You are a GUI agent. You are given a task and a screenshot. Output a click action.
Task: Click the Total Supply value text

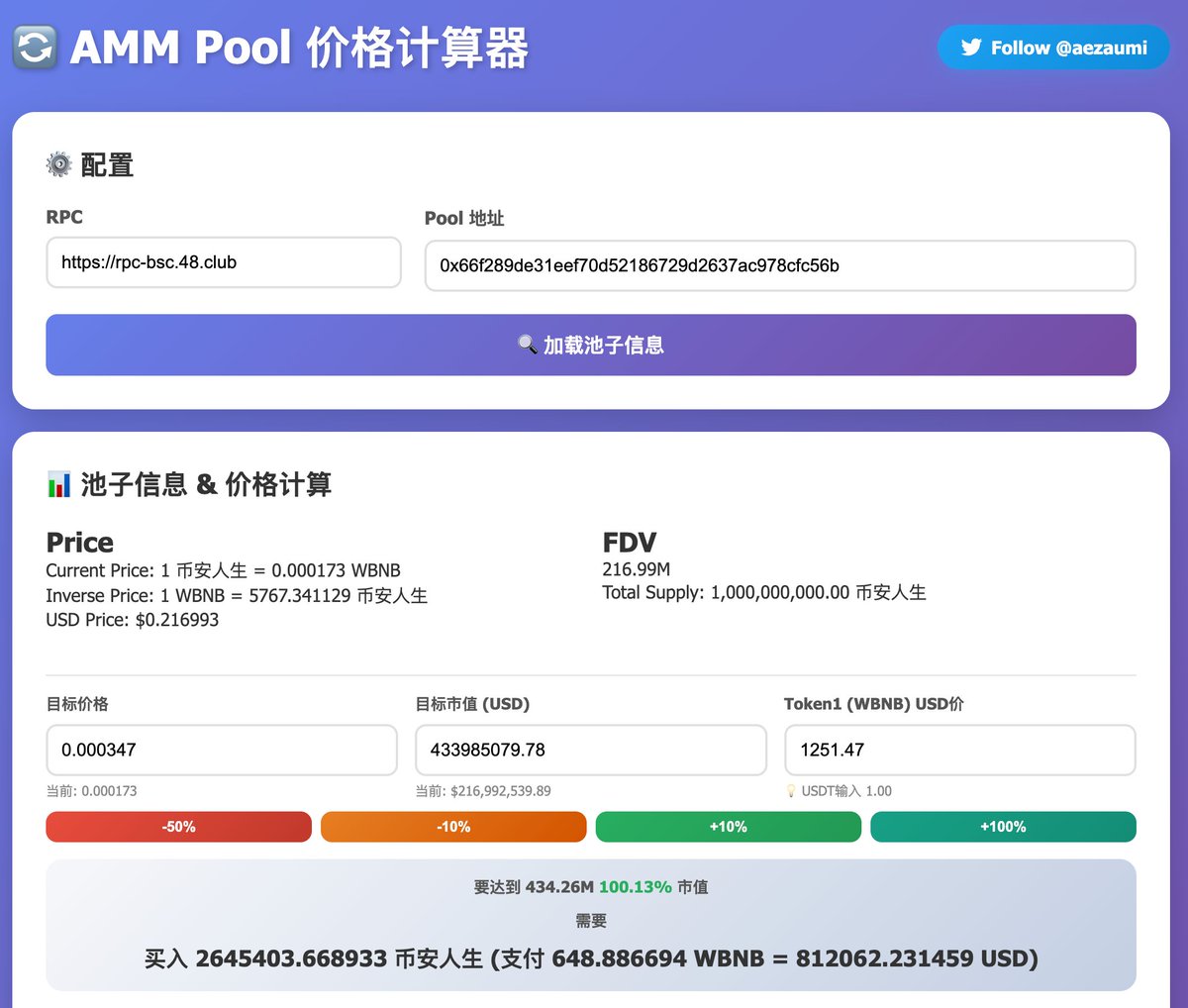click(x=763, y=592)
